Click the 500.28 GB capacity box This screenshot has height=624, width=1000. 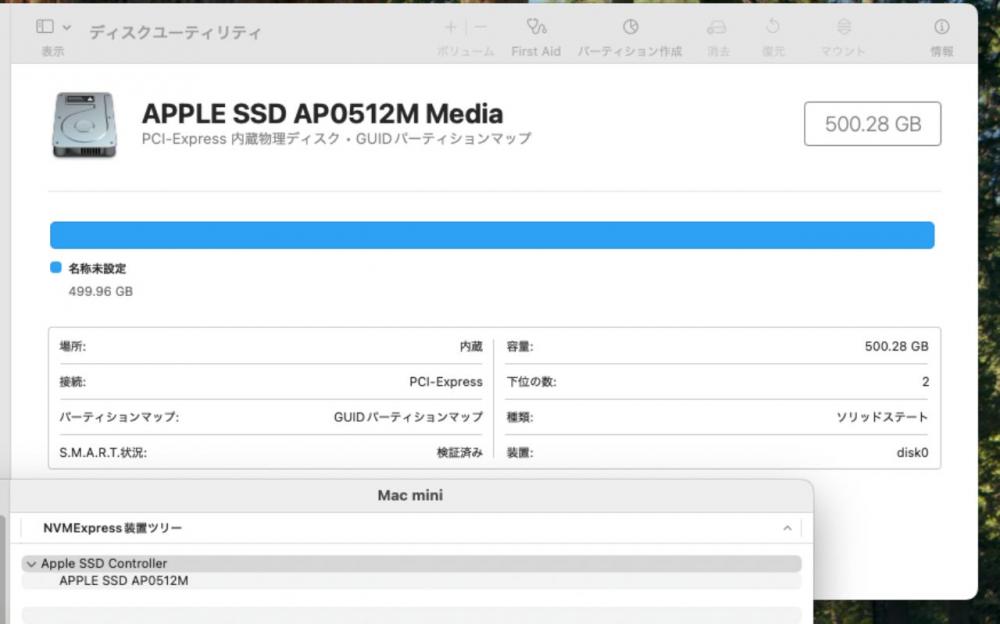872,124
